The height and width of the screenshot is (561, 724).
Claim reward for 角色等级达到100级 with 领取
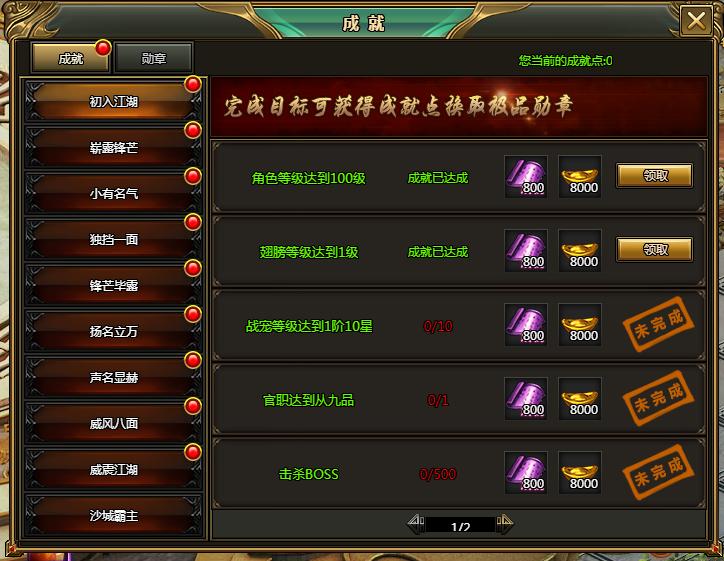[x=655, y=175]
